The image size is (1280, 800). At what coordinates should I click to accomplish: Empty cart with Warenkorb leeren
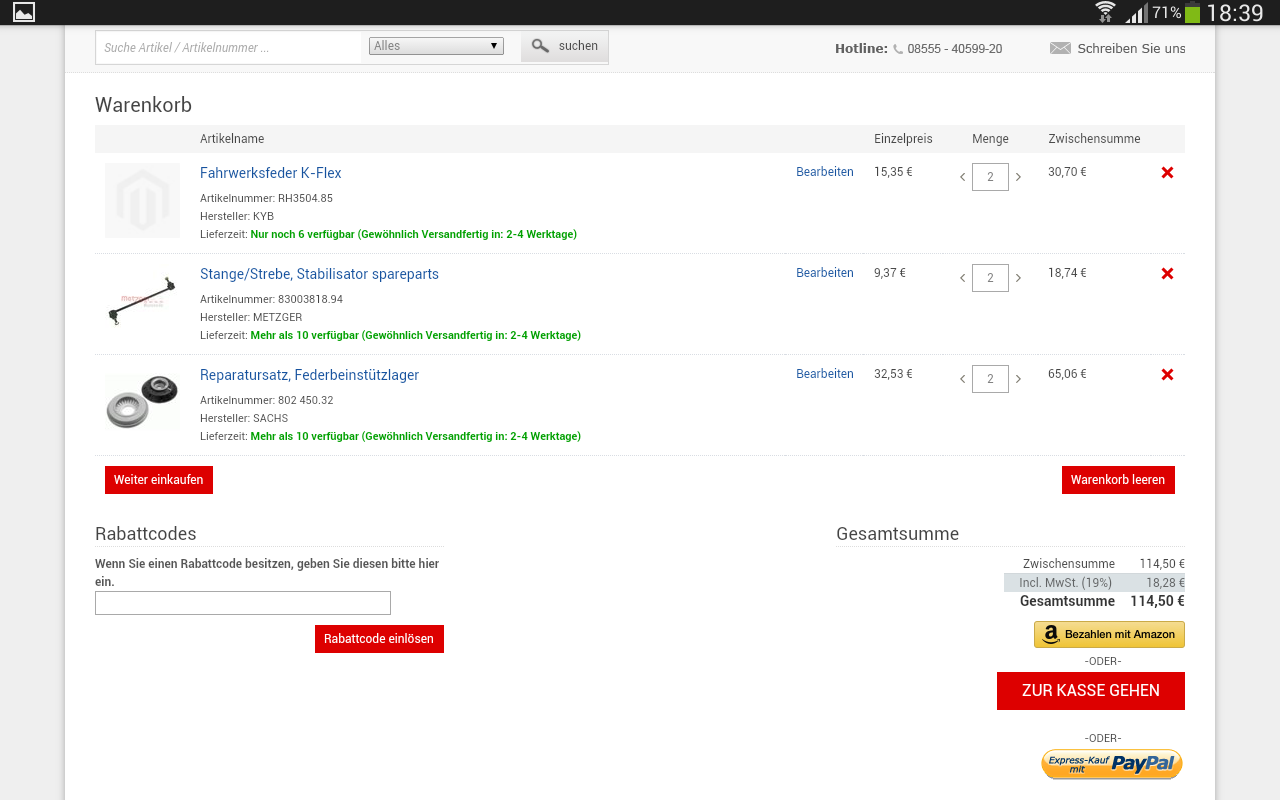click(x=1117, y=480)
